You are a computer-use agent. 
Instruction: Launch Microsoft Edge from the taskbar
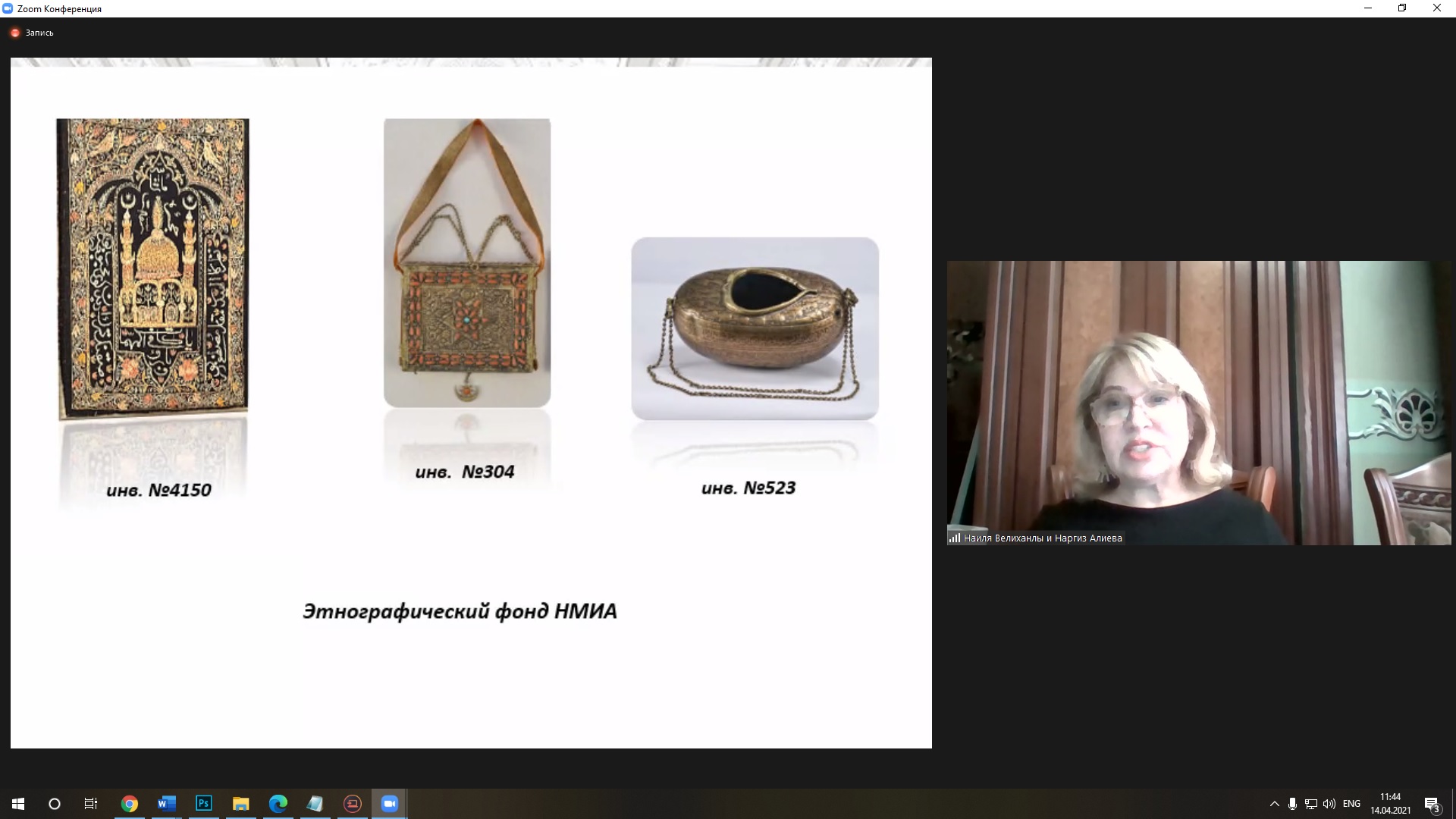coord(278,804)
